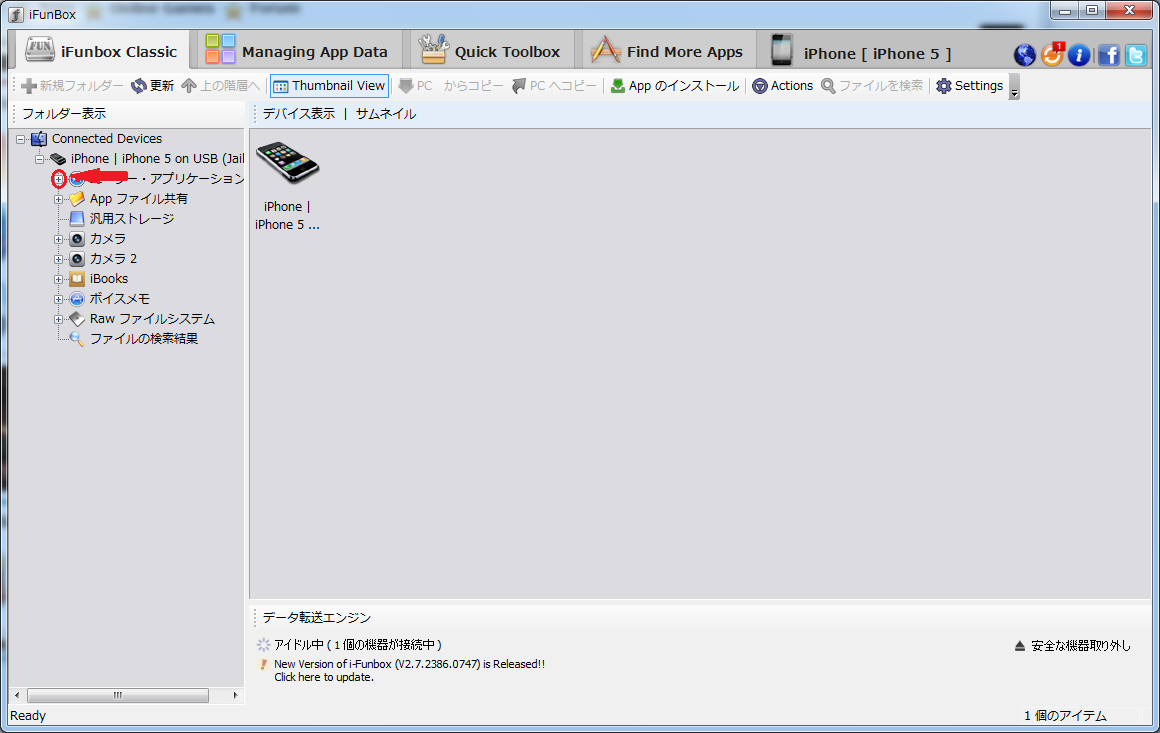Select 汎用ストレージ storage icon

pyautogui.click(x=77, y=218)
